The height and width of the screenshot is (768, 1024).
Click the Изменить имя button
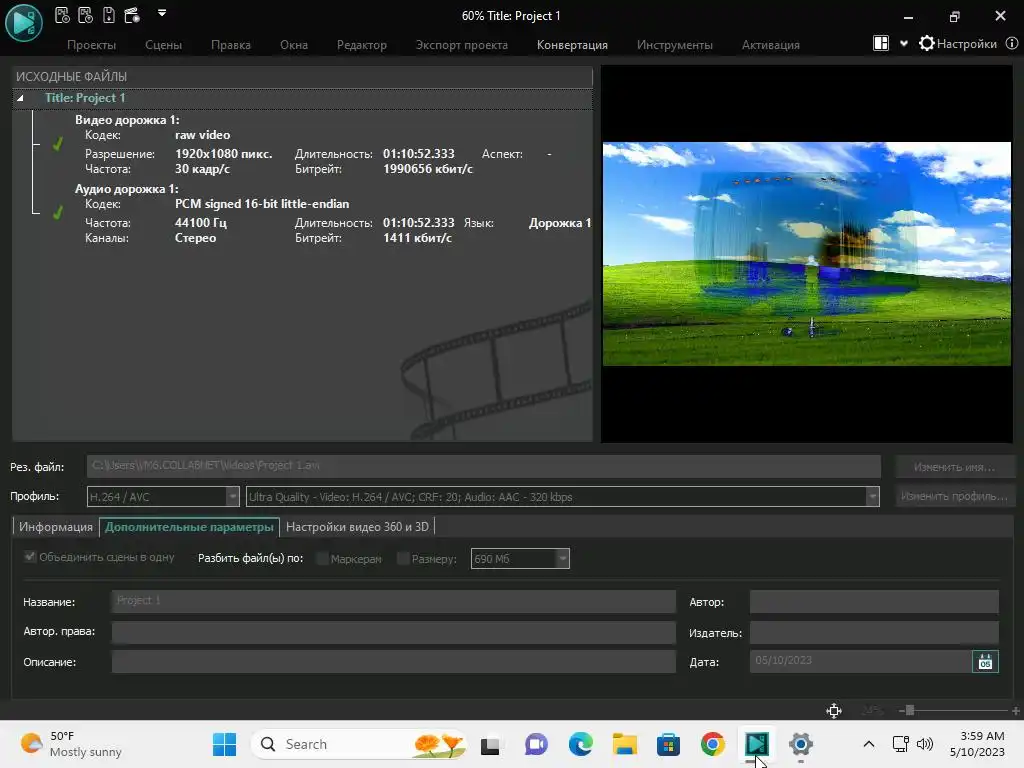955,467
